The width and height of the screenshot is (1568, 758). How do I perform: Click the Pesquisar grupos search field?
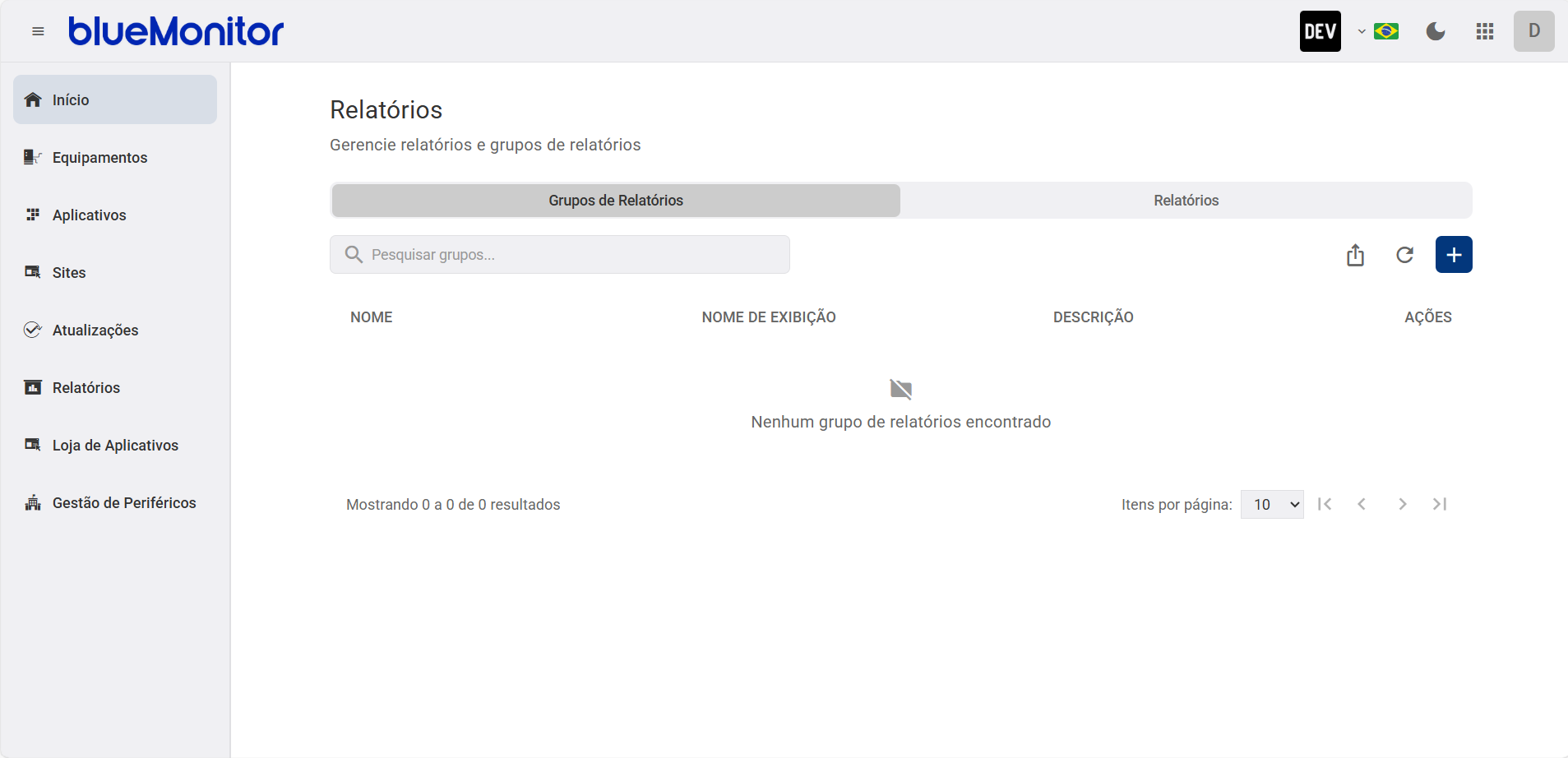click(x=567, y=255)
